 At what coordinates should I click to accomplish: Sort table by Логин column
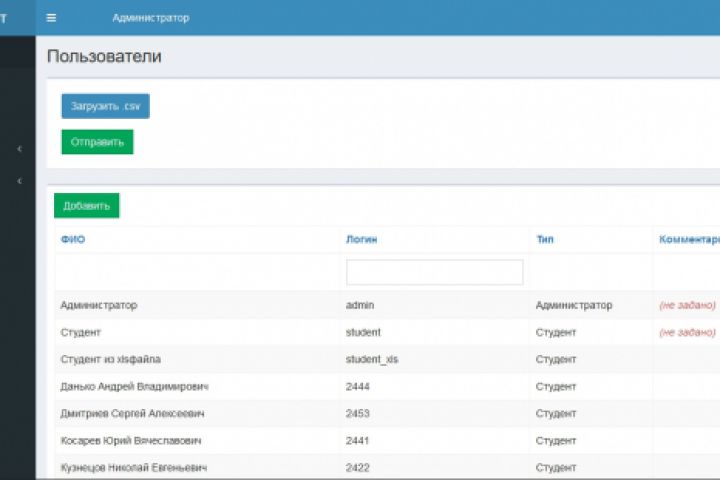pyautogui.click(x=361, y=239)
